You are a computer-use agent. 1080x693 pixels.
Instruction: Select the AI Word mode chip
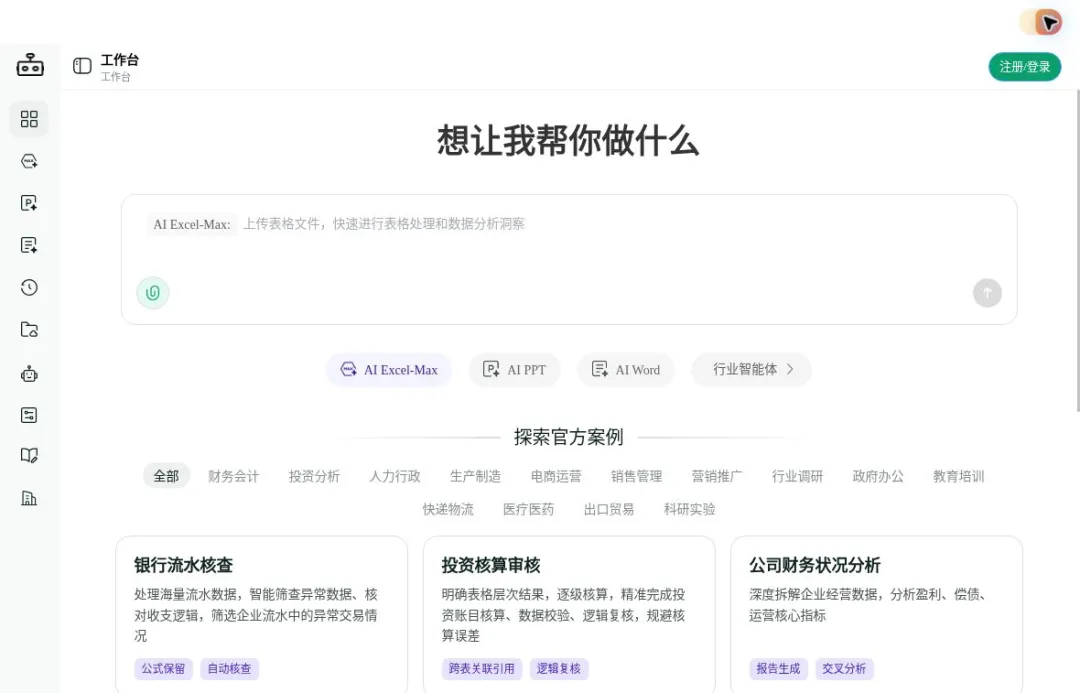coord(626,370)
